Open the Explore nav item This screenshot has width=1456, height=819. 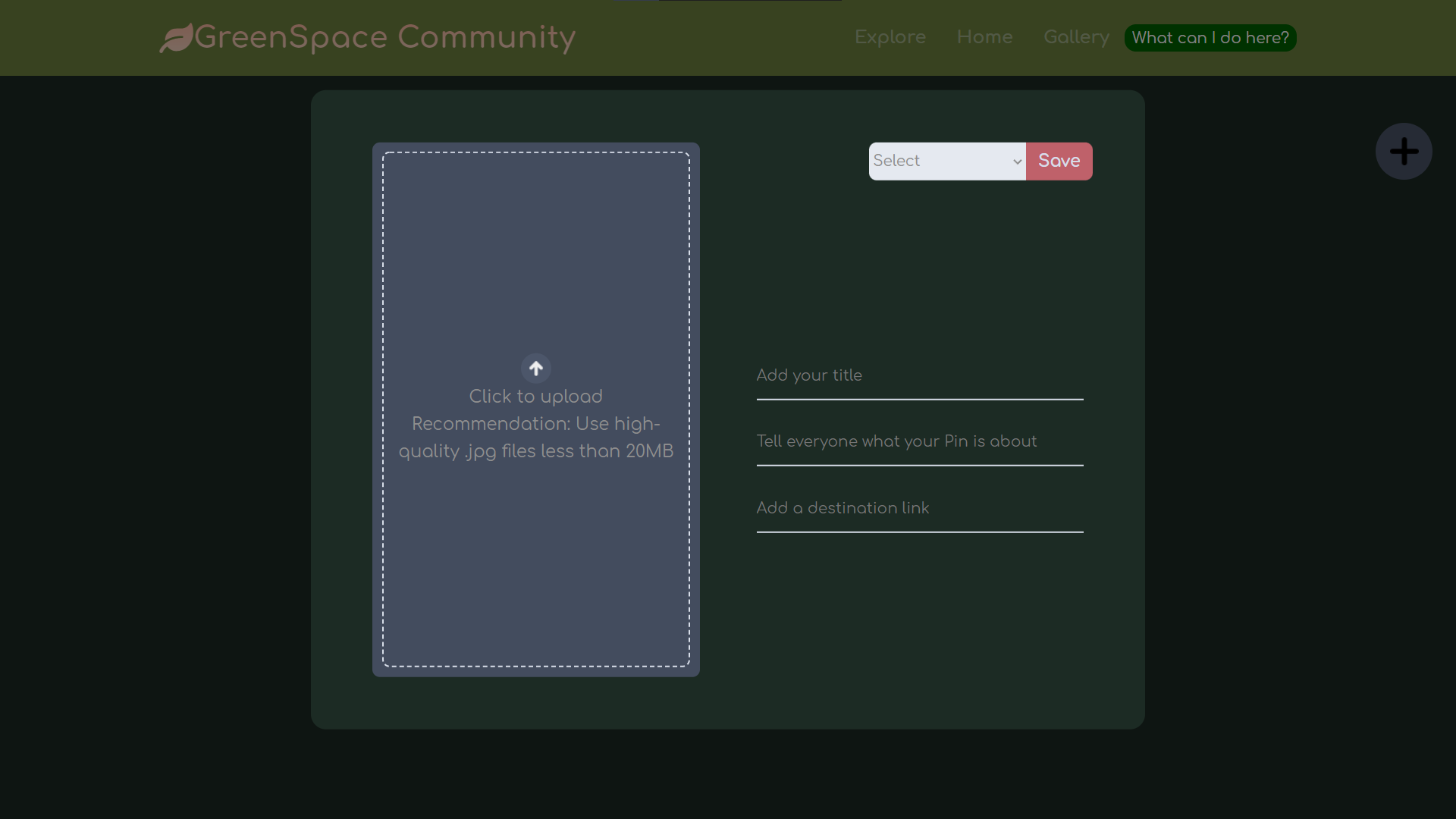pyautogui.click(x=890, y=37)
